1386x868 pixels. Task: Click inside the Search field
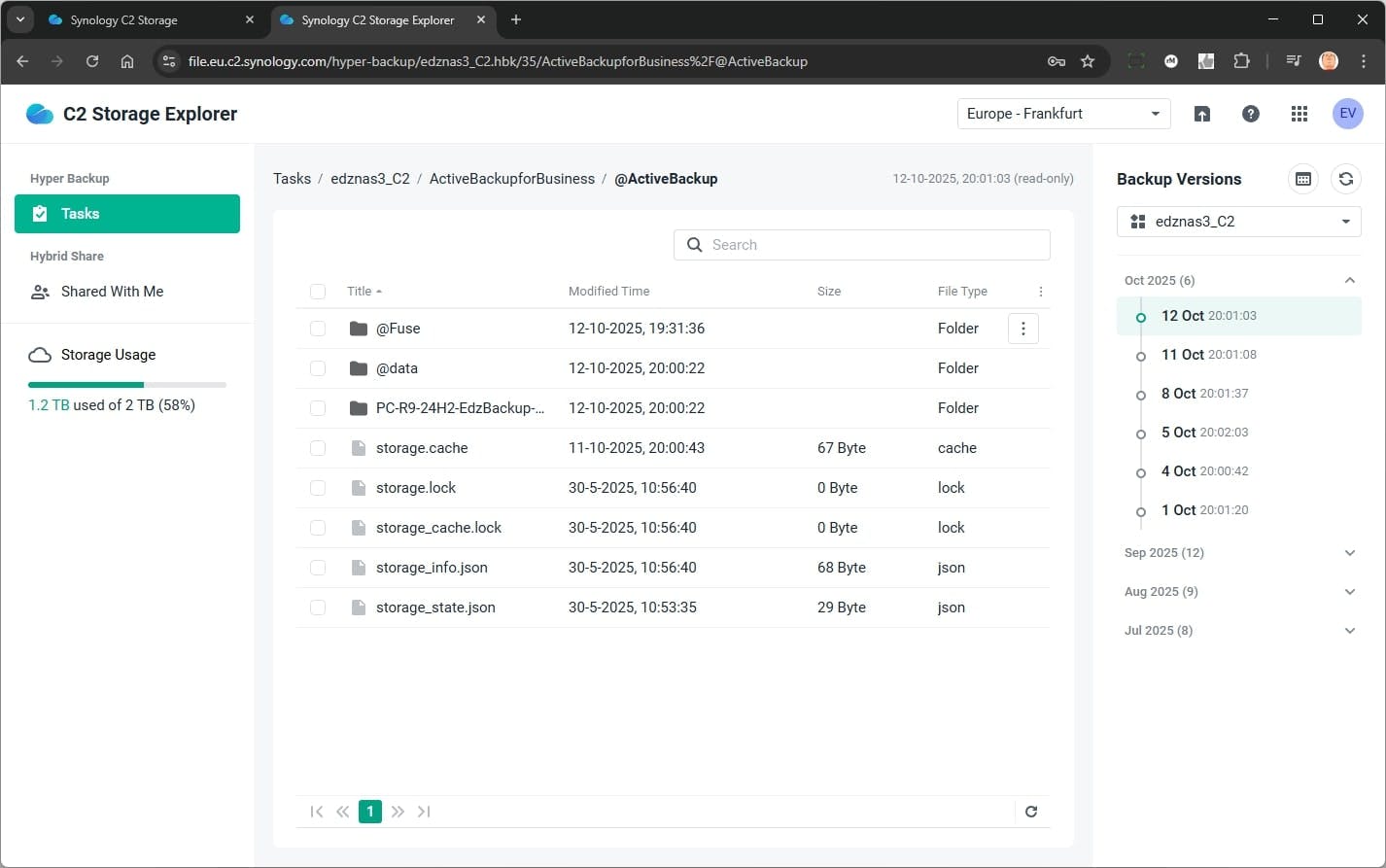click(x=861, y=244)
